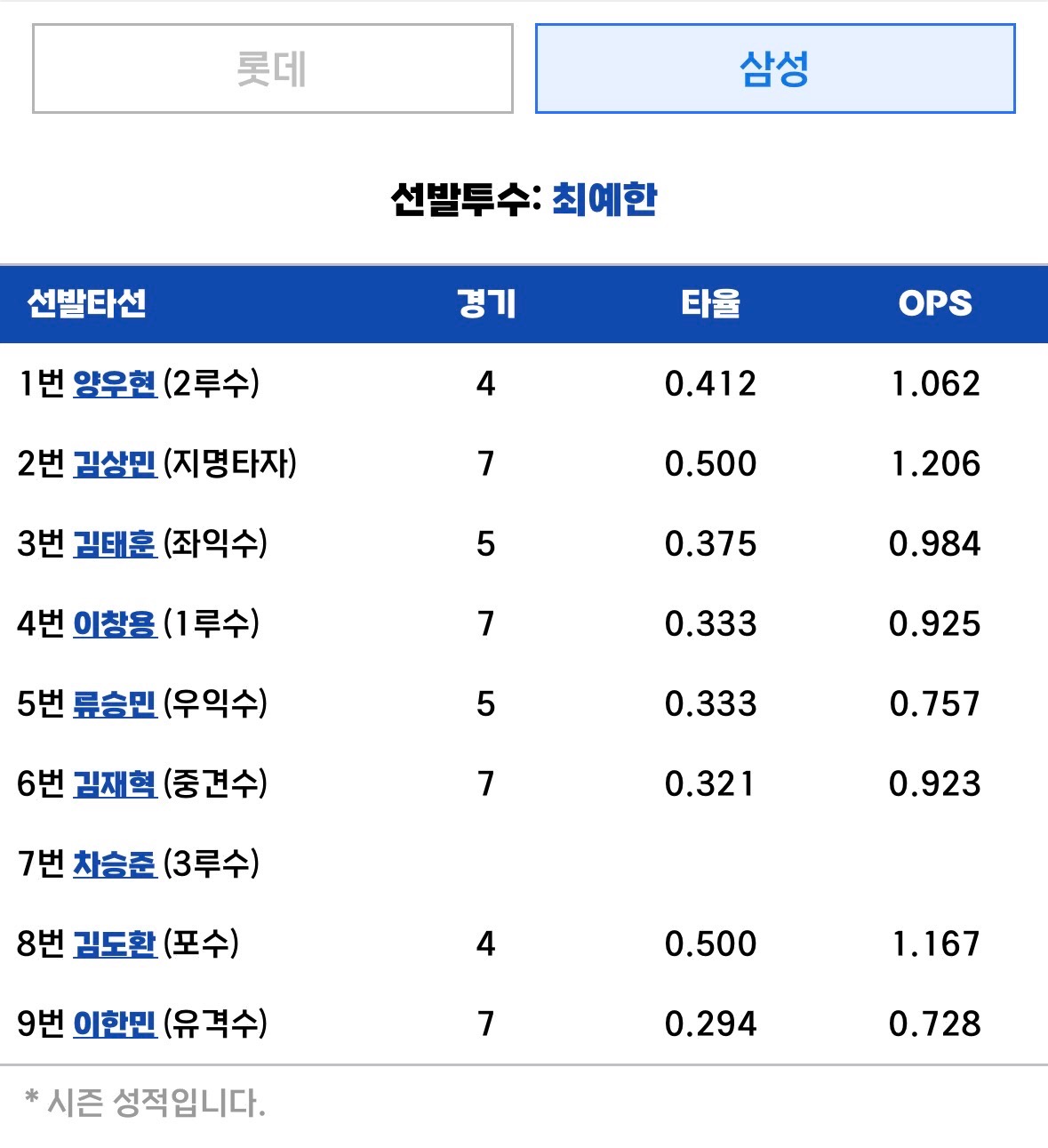Open center fielder 김재혁's player page

(115, 784)
